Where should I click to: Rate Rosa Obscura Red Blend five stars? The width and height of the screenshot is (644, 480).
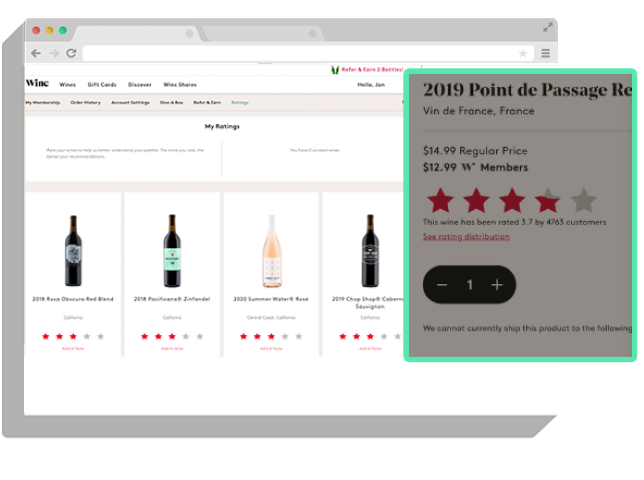101,337
